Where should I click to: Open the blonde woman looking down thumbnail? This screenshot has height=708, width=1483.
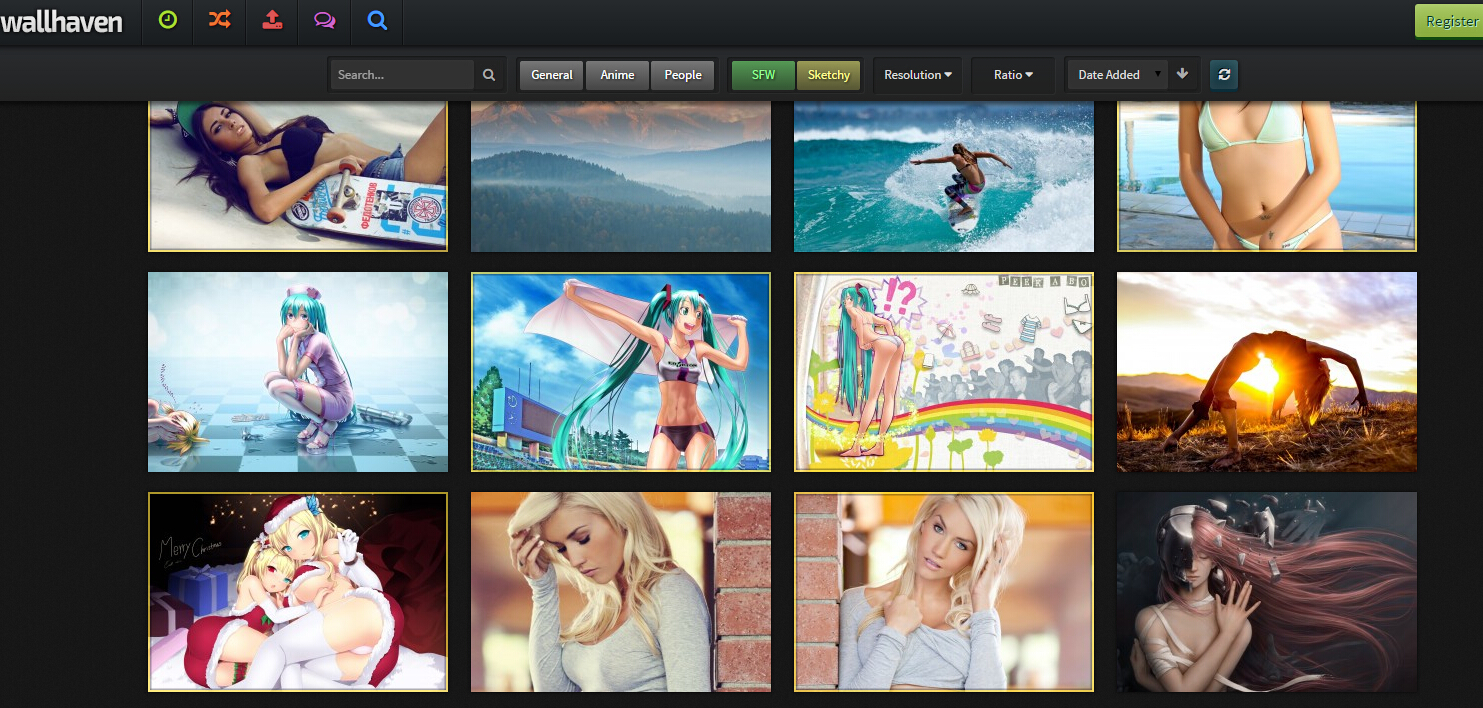pyautogui.click(x=621, y=592)
